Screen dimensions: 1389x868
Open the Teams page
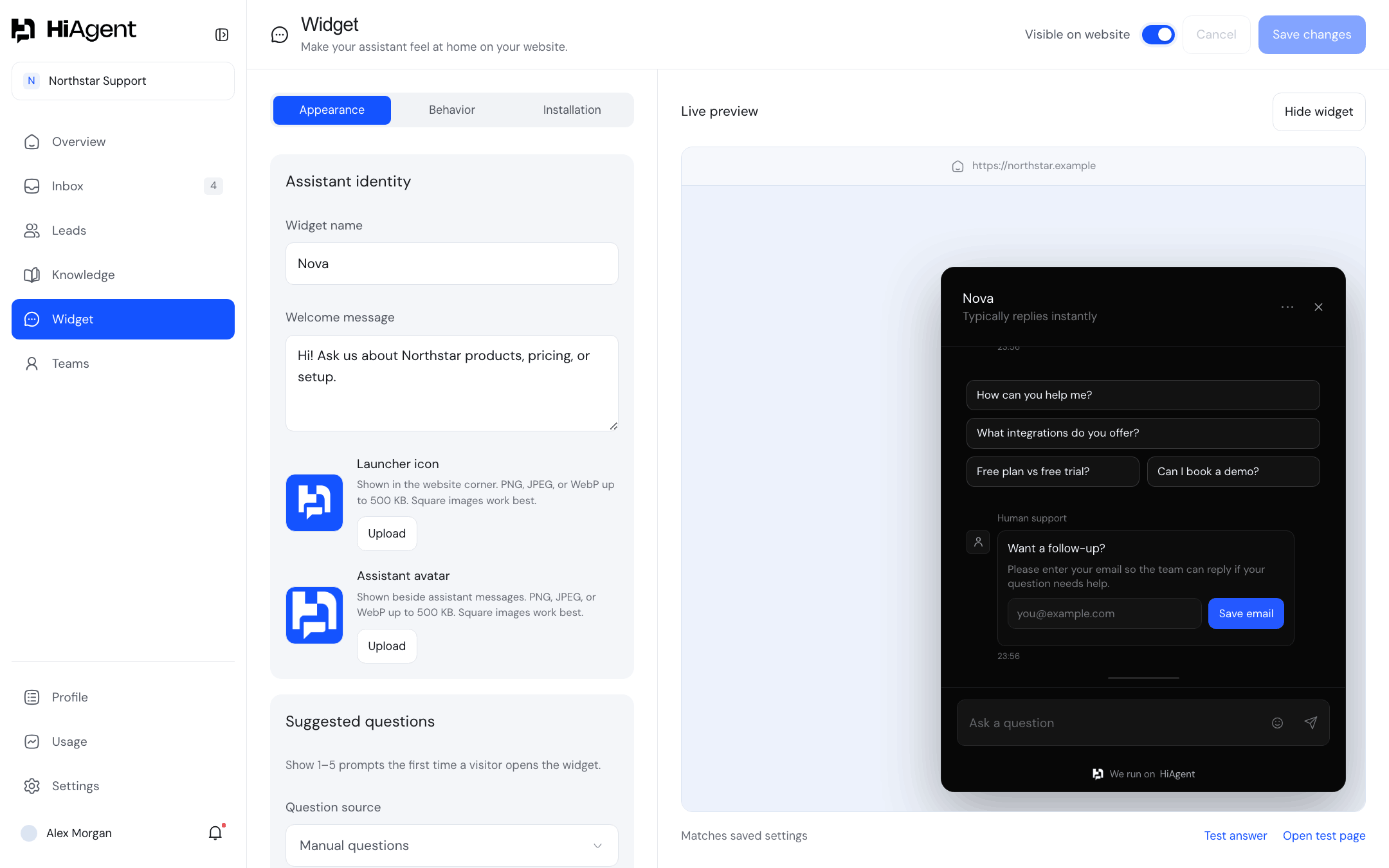pyautogui.click(x=123, y=363)
